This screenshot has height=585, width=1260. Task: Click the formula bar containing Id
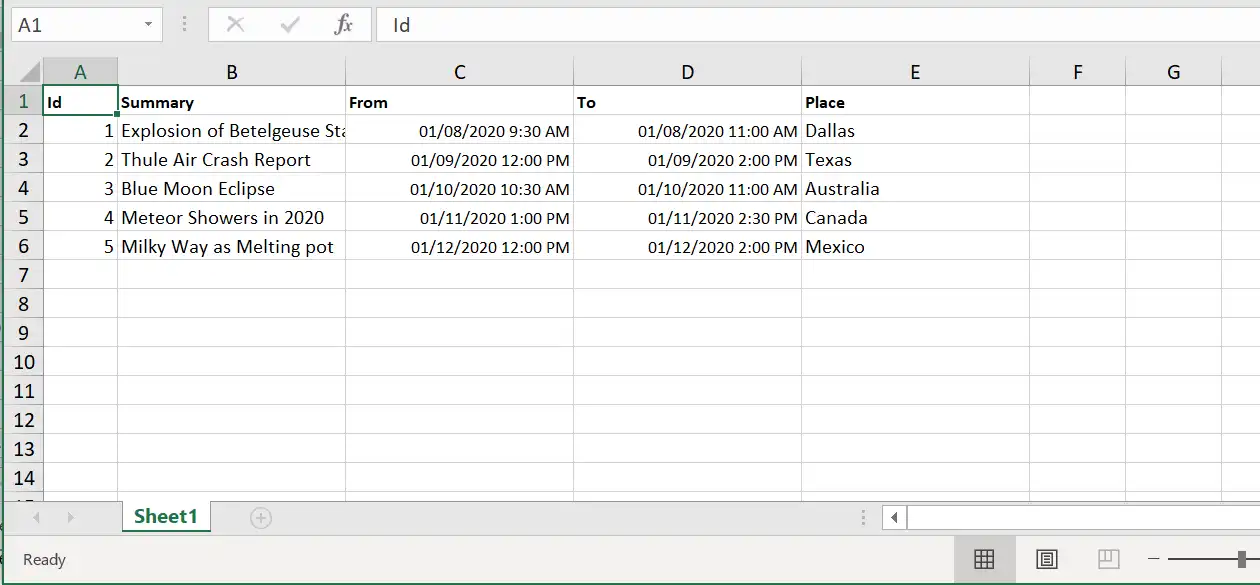pos(817,25)
